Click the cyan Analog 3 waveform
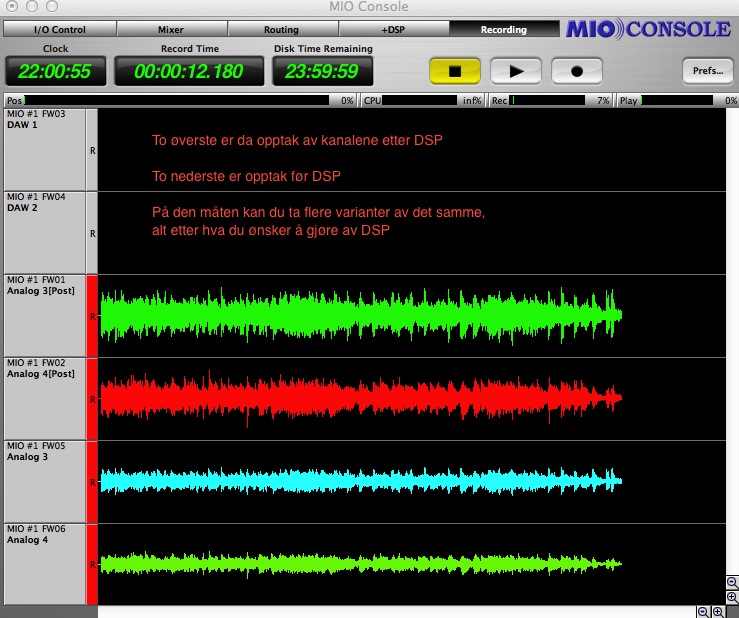This screenshot has width=739, height=618. pyautogui.click(x=361, y=481)
